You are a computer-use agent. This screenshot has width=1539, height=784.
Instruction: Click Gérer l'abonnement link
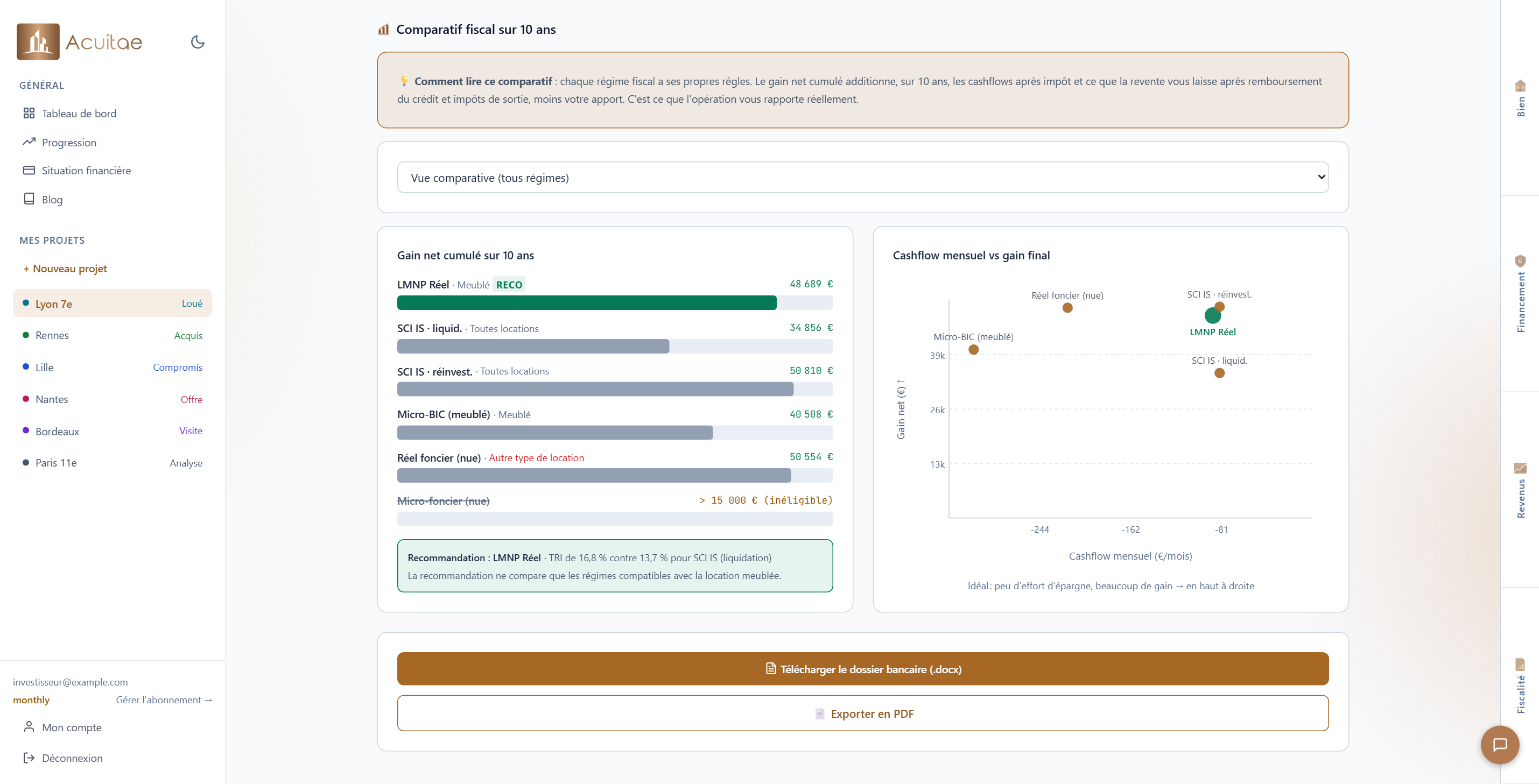point(164,700)
